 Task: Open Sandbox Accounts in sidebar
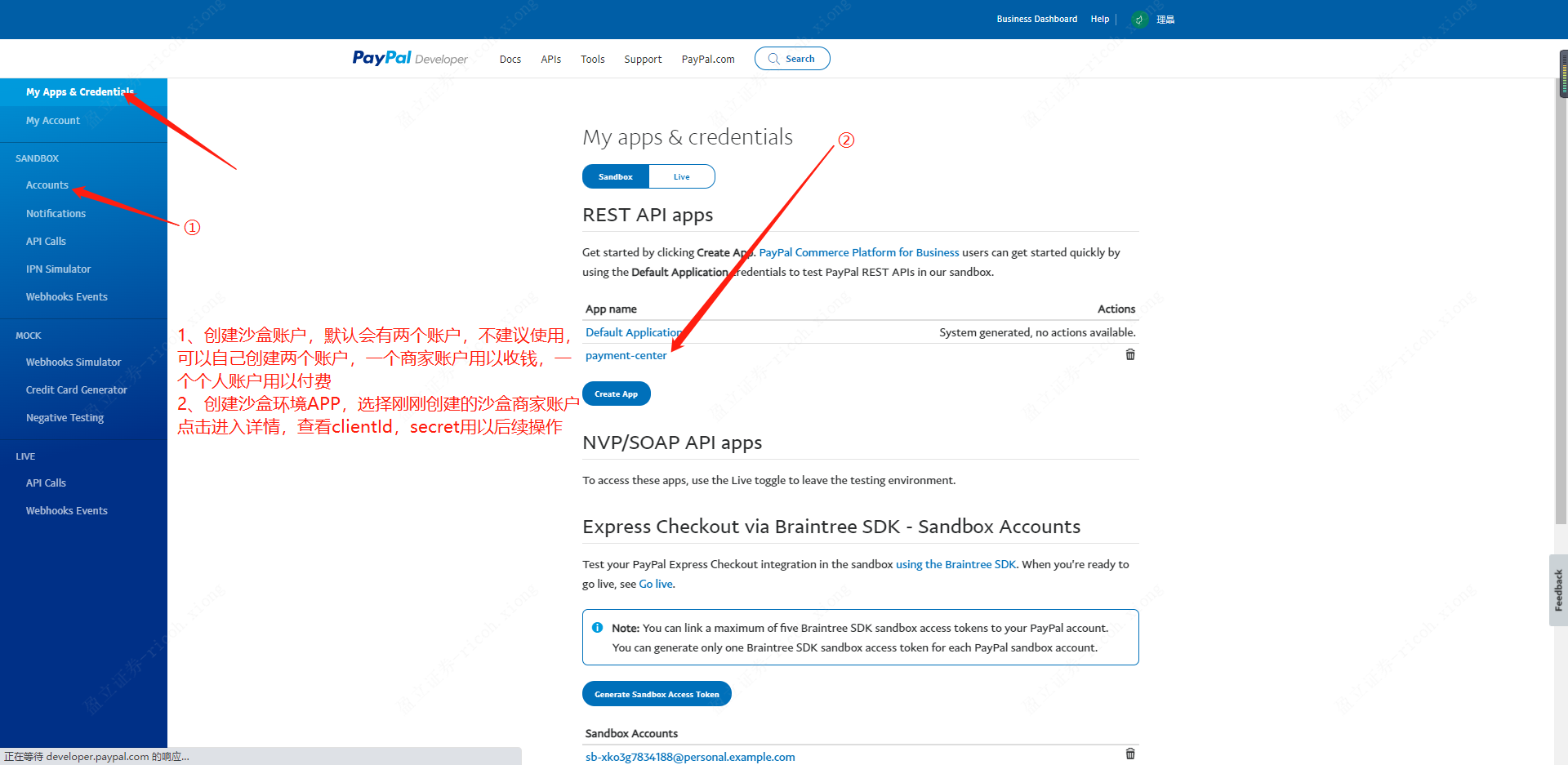47,185
